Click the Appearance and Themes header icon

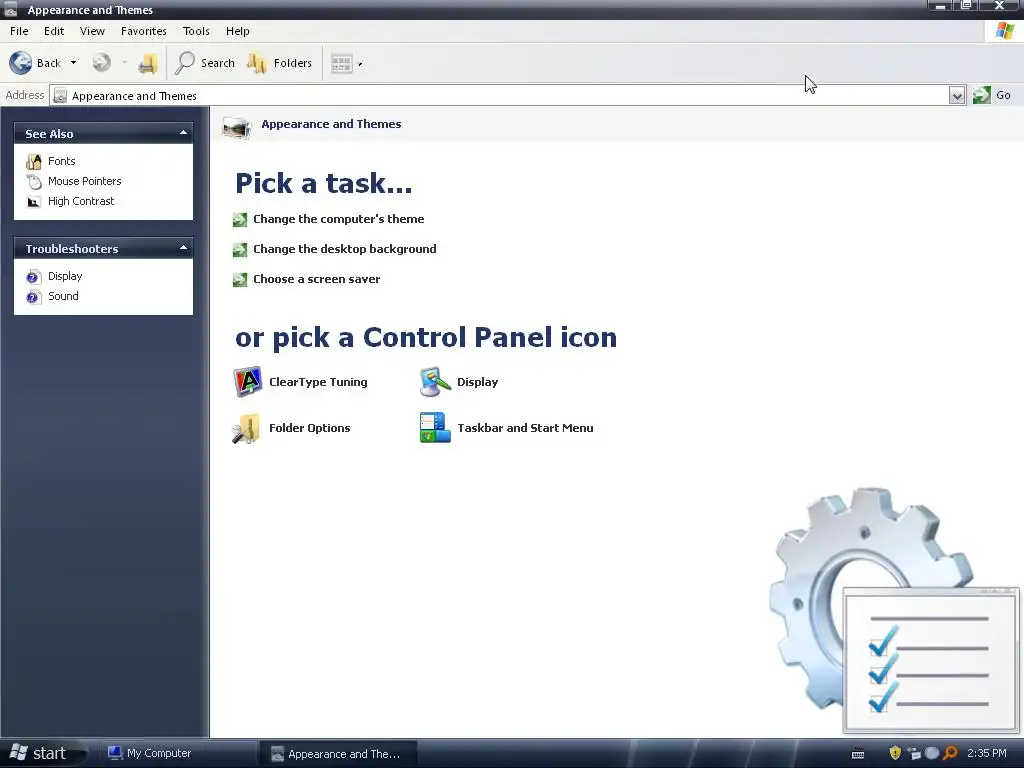[236, 126]
